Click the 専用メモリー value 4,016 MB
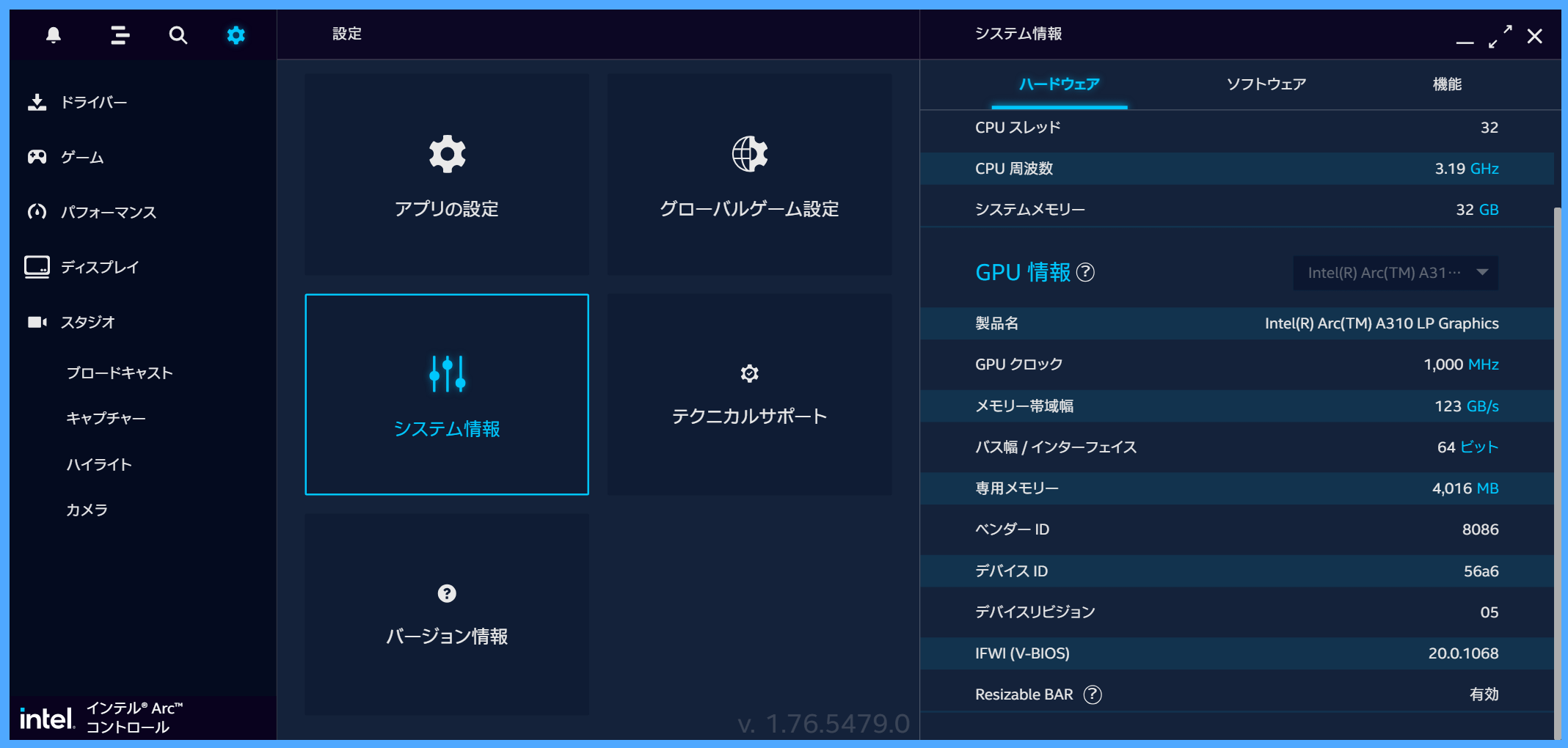This screenshot has height=748, width=1568. click(1465, 488)
